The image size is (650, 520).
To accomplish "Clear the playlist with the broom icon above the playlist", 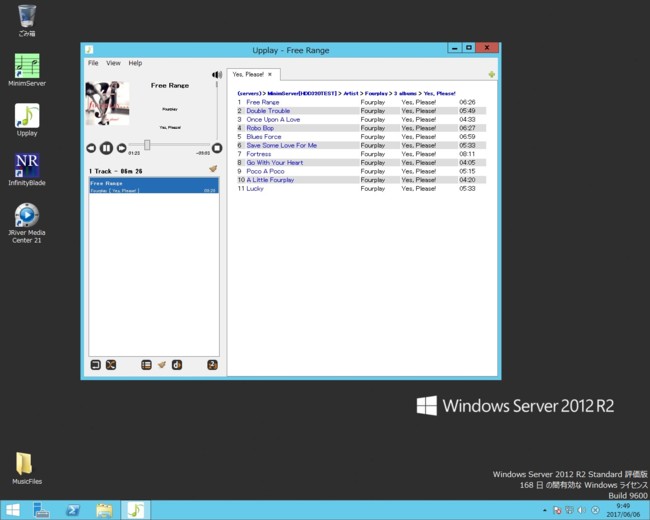I will tap(213, 169).
